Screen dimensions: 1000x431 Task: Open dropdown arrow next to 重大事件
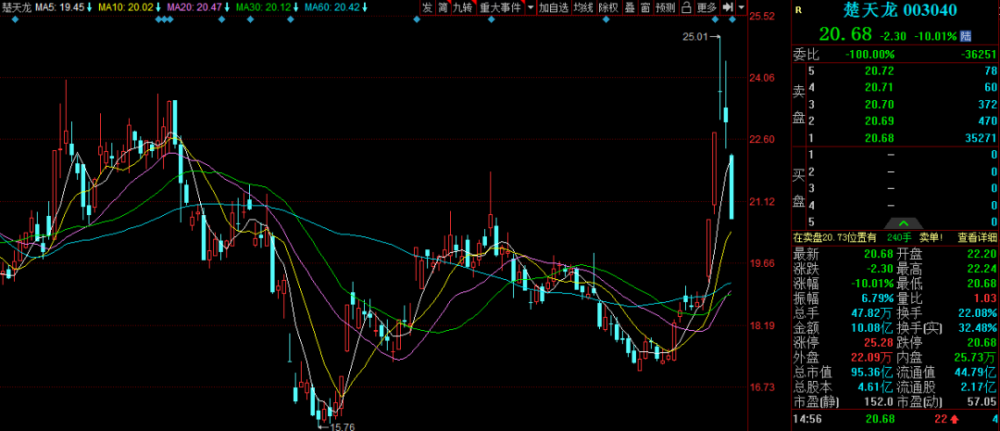tap(529, 8)
